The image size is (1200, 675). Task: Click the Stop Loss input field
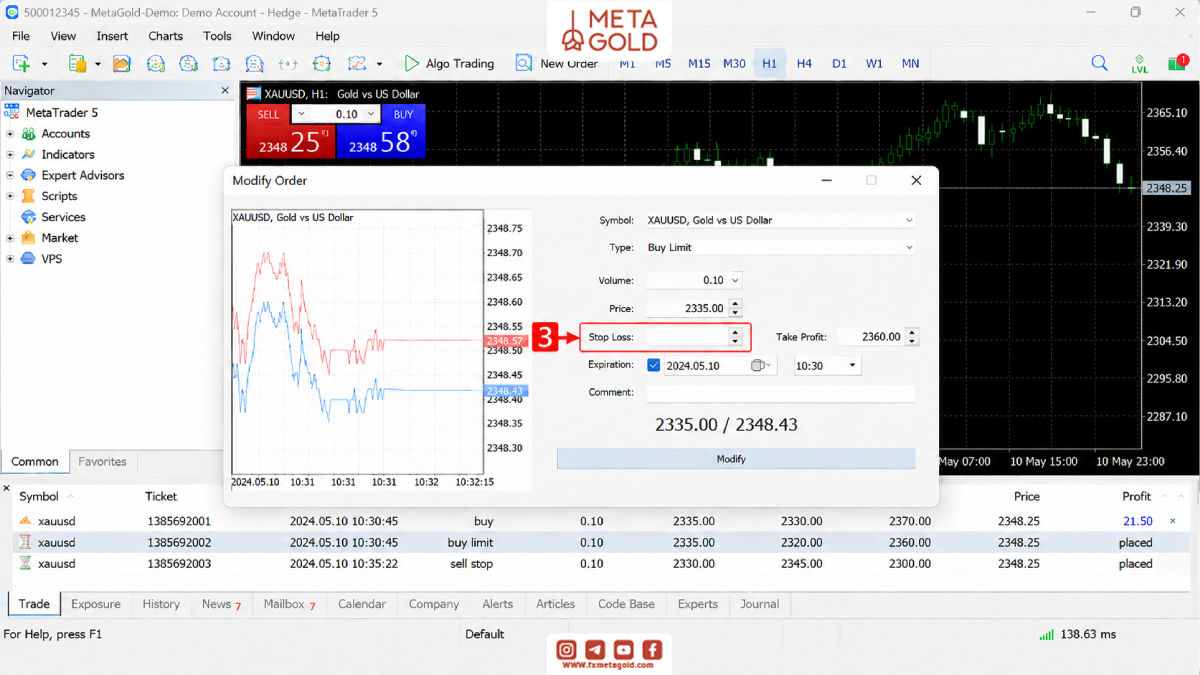pos(687,337)
